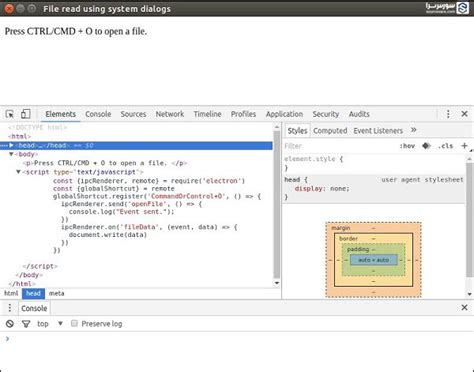Open the DevTools three-dot customize menu
This screenshot has width=474, height=372.
448,114
